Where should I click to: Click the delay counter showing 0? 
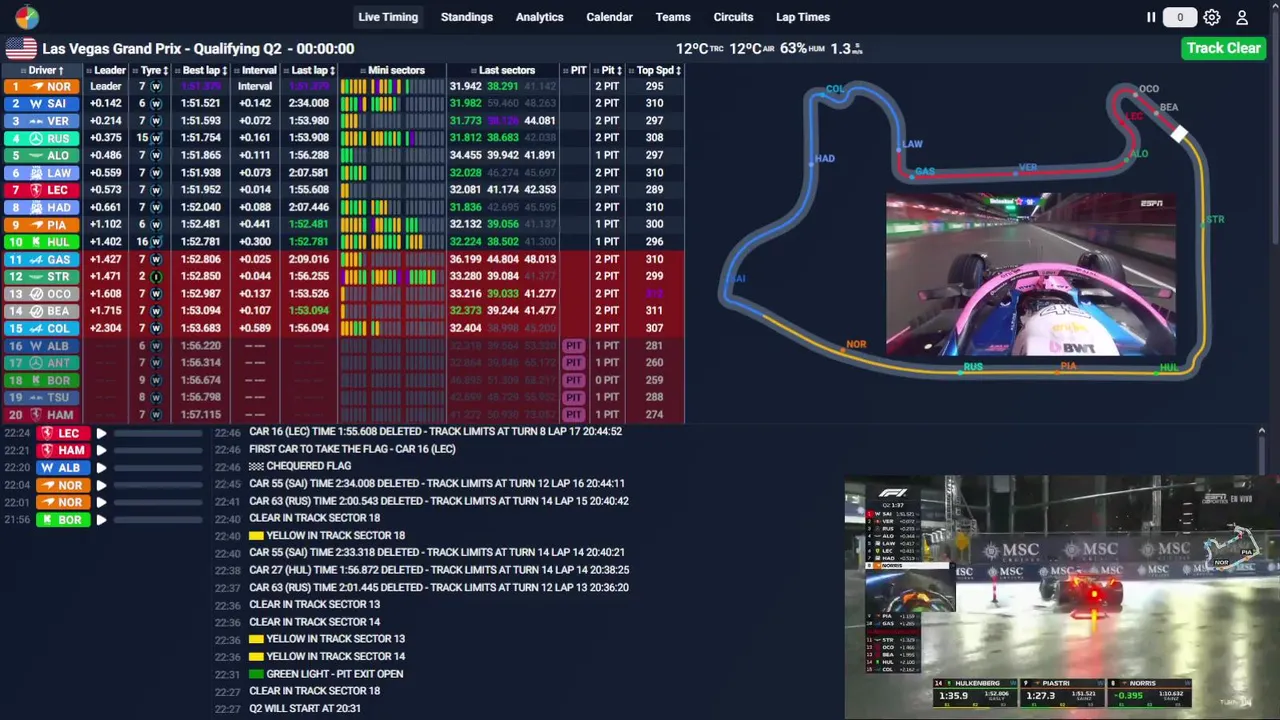[x=1180, y=17]
